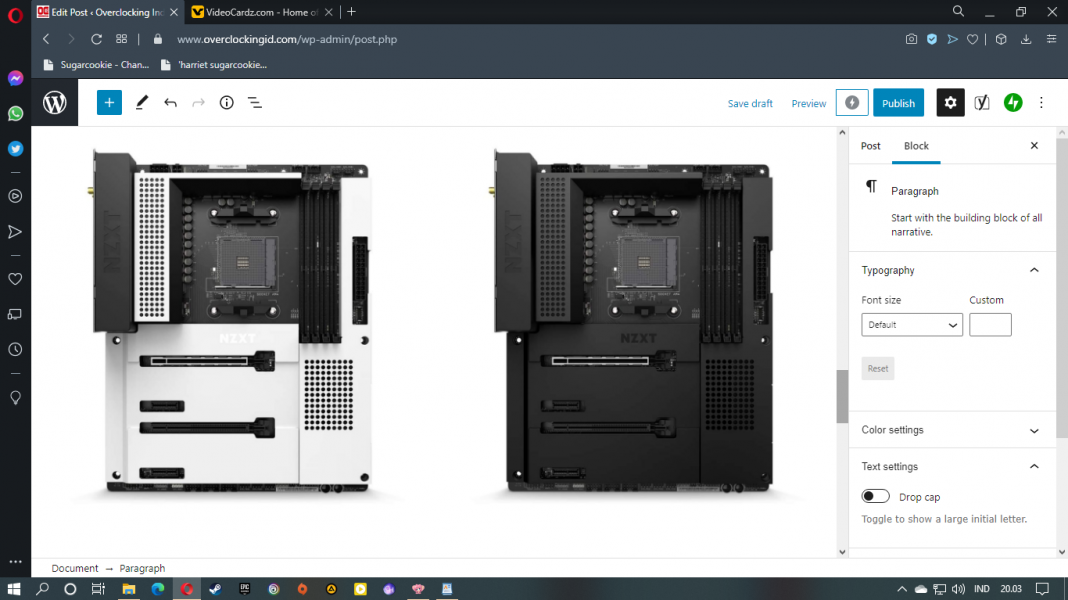Click Save draft
The image size is (1068, 600).
pos(750,104)
